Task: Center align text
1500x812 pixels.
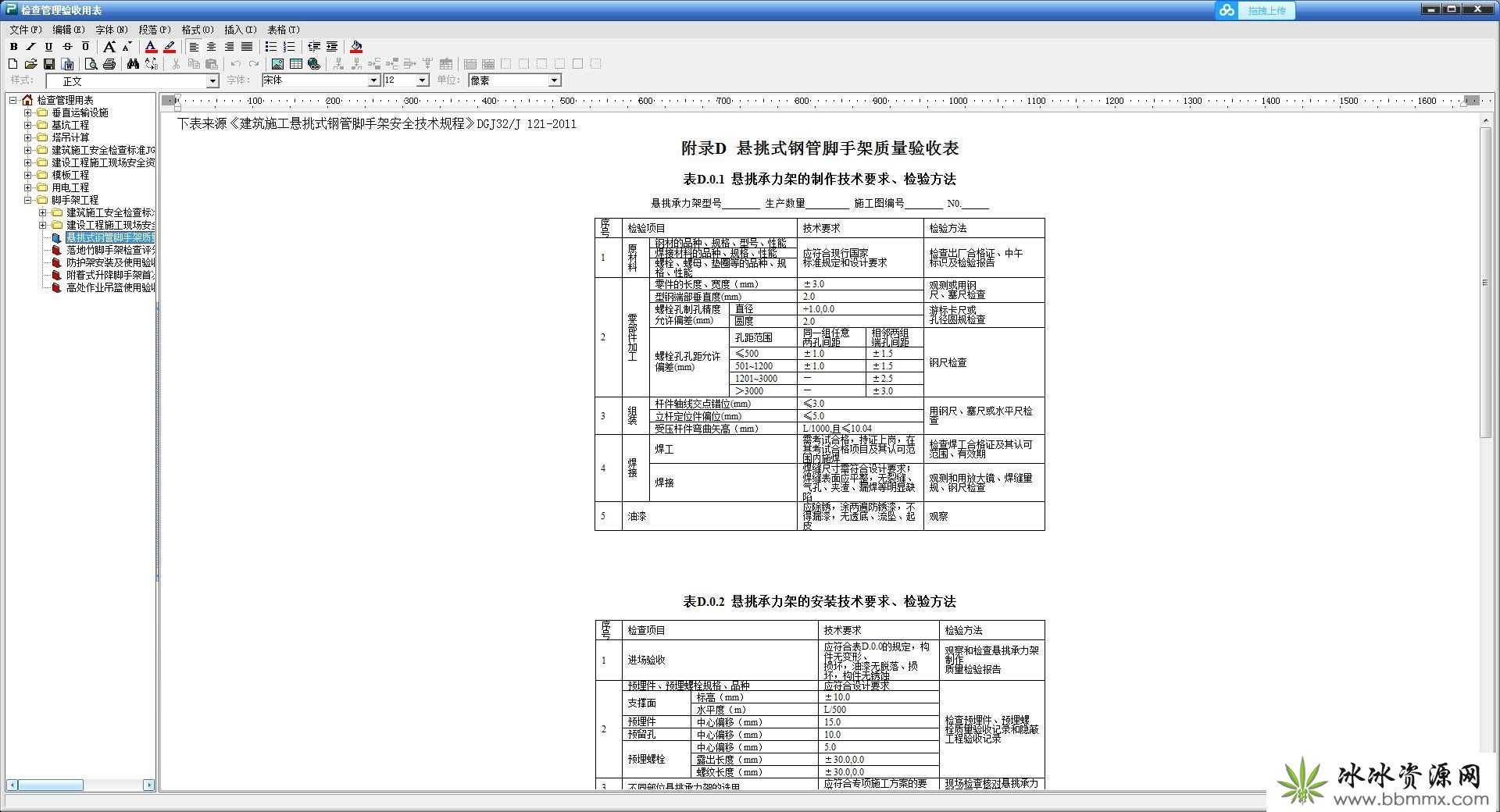Action: 212,47
